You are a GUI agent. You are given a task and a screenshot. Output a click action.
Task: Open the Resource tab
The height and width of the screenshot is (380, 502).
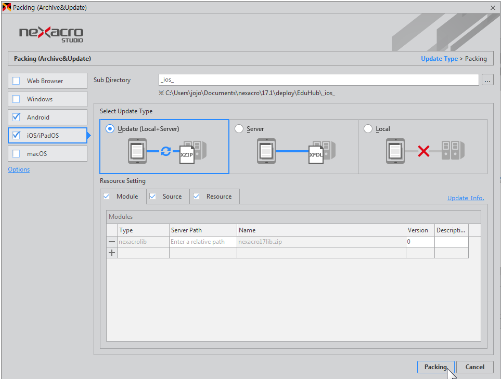[214, 196]
